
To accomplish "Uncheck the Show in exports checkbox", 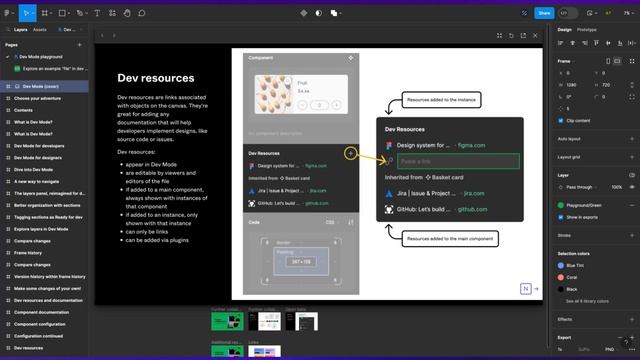I will click(x=561, y=217).
